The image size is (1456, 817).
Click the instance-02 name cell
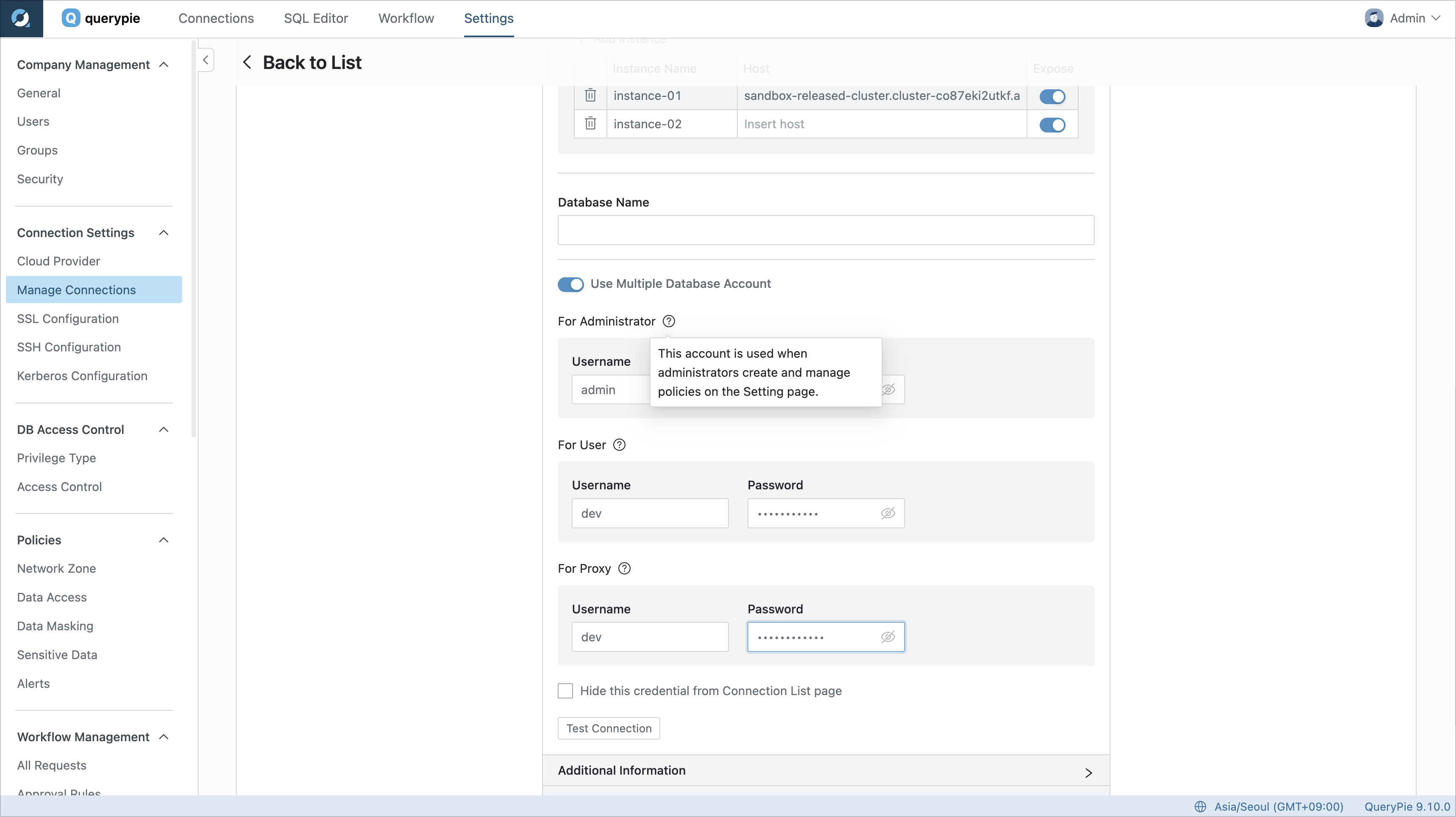[672, 124]
